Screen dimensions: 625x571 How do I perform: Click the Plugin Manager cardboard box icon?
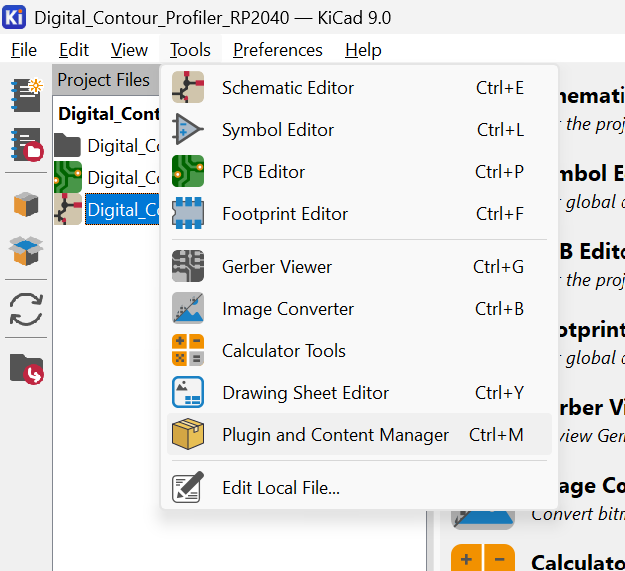tap(188, 434)
